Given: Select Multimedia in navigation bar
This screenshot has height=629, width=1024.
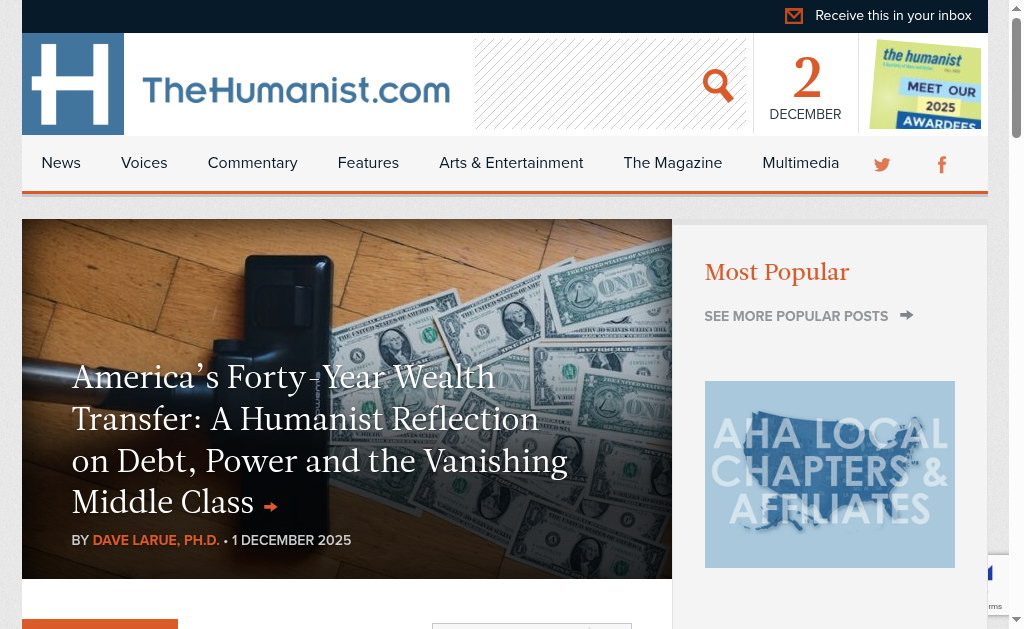Looking at the screenshot, I should 801,163.
